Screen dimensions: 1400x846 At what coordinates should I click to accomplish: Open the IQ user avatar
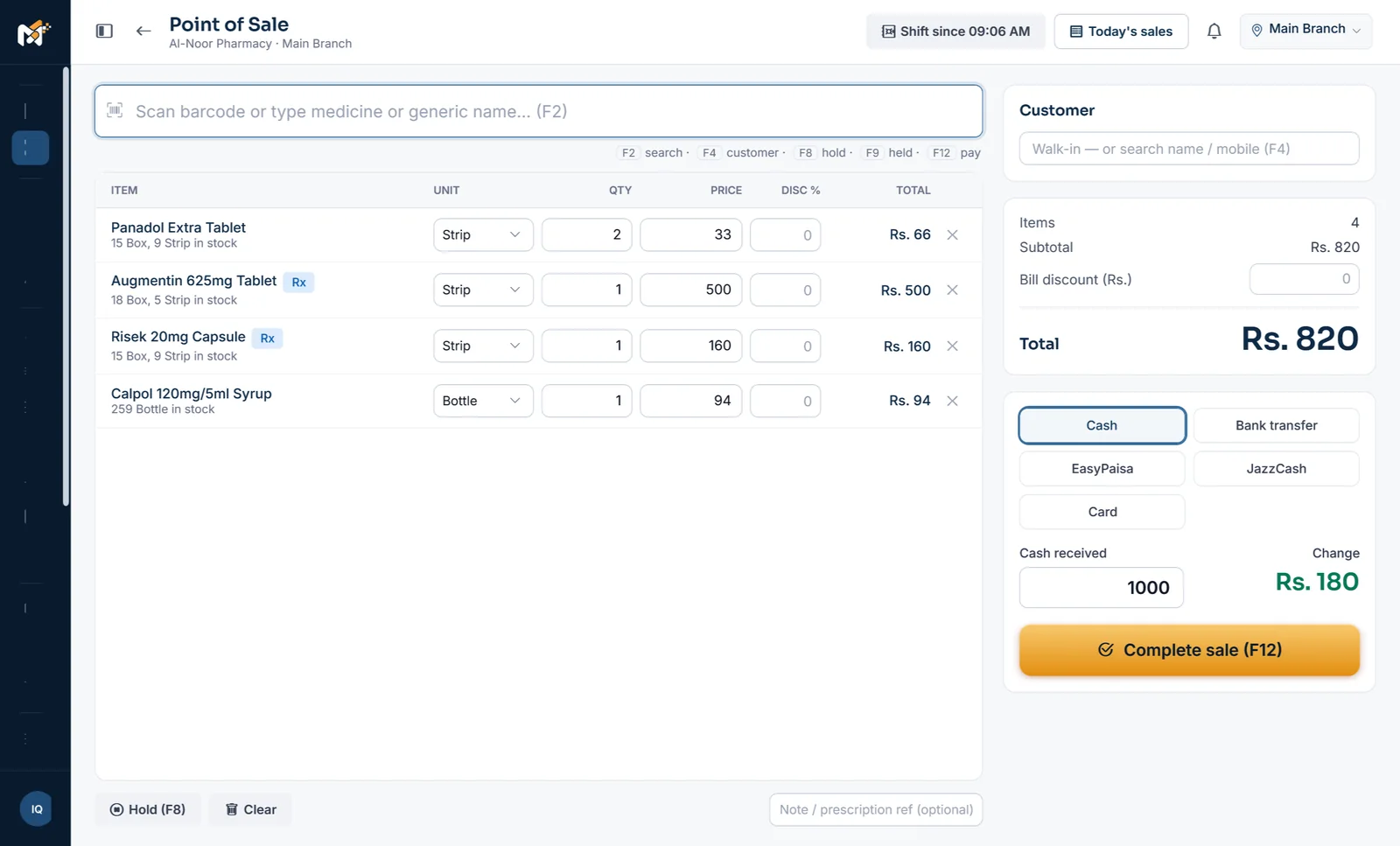click(36, 809)
